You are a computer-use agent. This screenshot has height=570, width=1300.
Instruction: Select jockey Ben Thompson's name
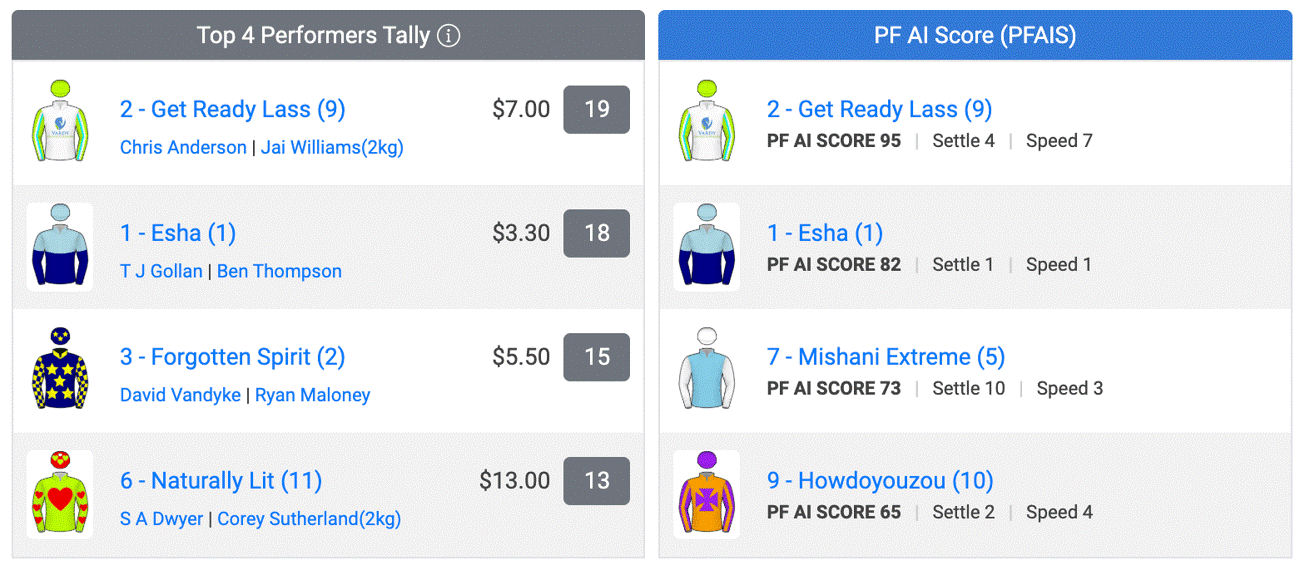point(279,271)
